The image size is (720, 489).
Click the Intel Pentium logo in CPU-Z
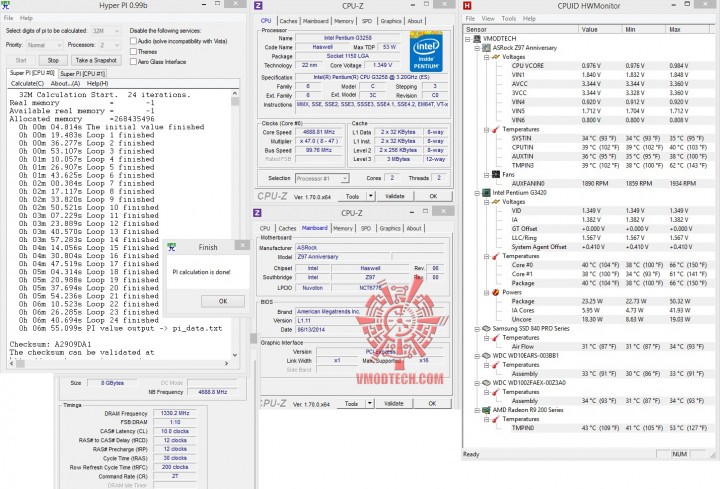tap(426, 51)
